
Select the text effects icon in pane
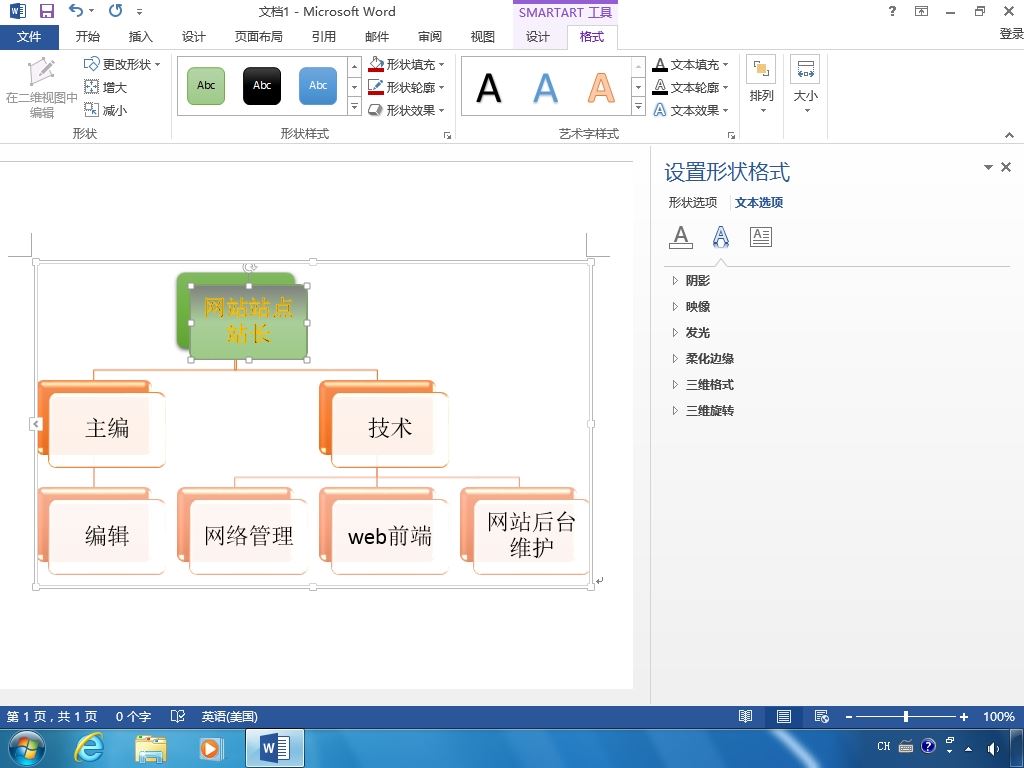[720, 236]
